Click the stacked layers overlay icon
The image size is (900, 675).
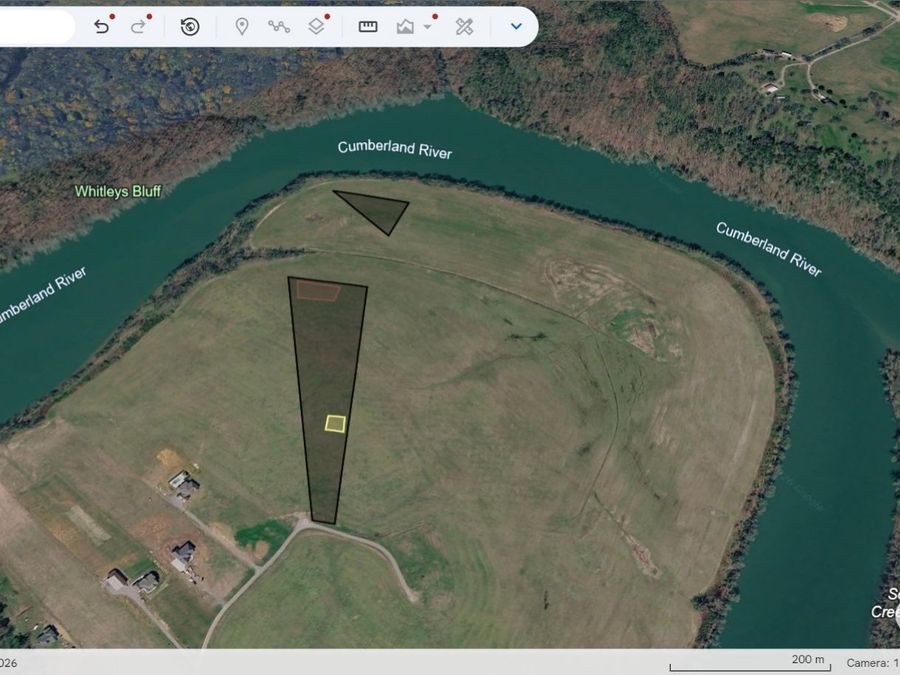pos(316,26)
